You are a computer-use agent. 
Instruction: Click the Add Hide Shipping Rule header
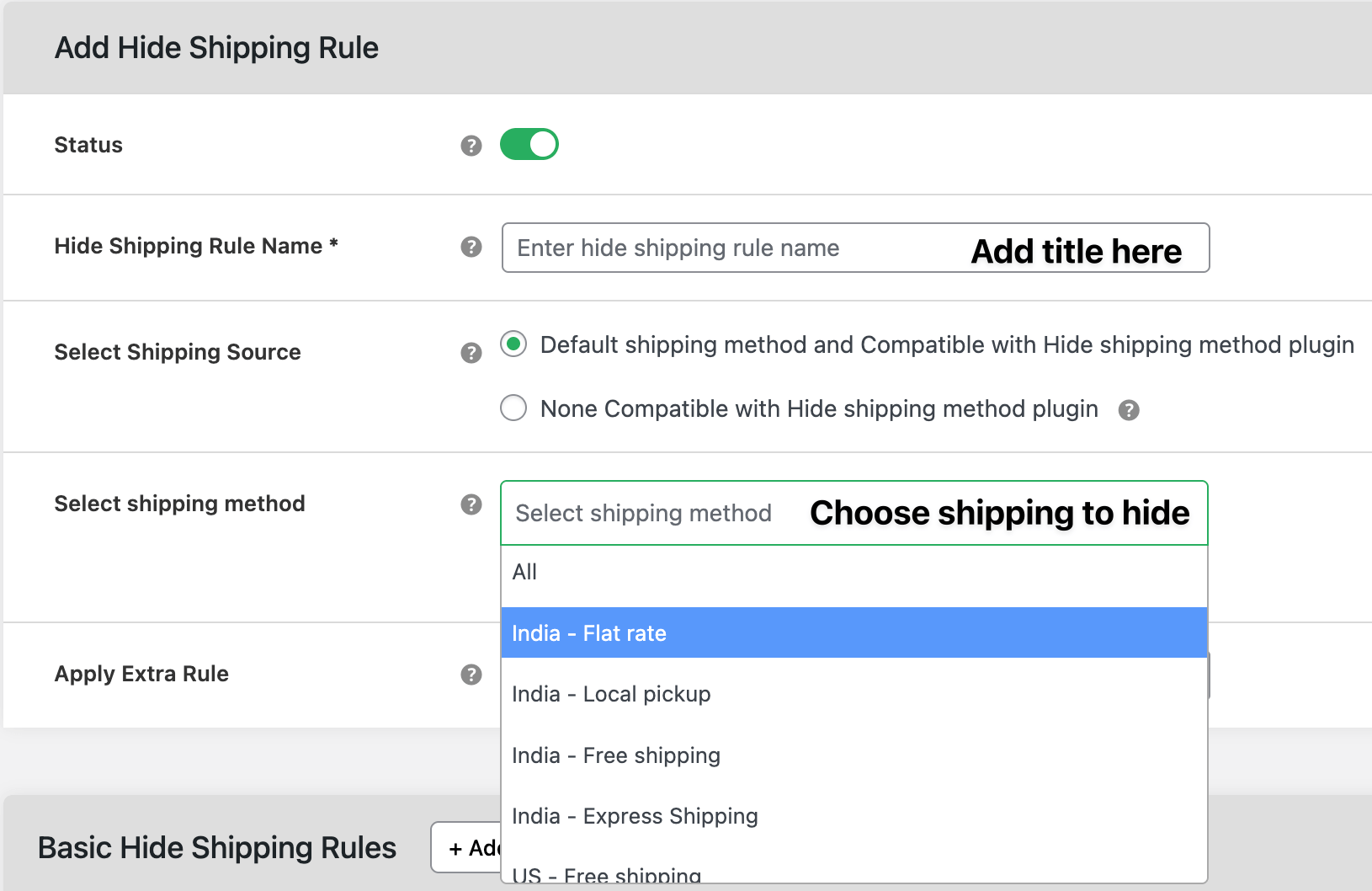[x=216, y=47]
